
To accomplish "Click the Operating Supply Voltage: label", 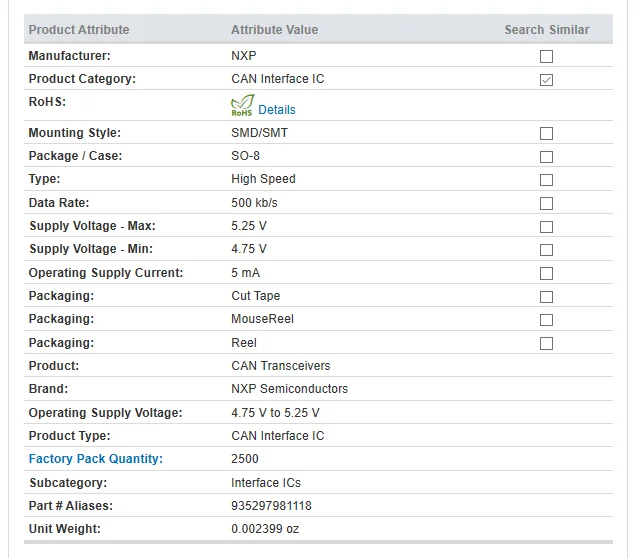I will point(105,412).
